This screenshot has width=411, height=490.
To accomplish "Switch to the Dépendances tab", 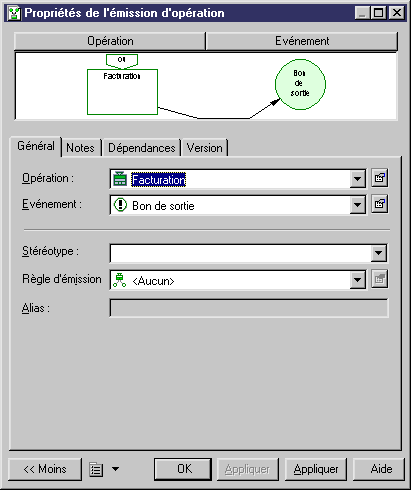I will click(142, 148).
